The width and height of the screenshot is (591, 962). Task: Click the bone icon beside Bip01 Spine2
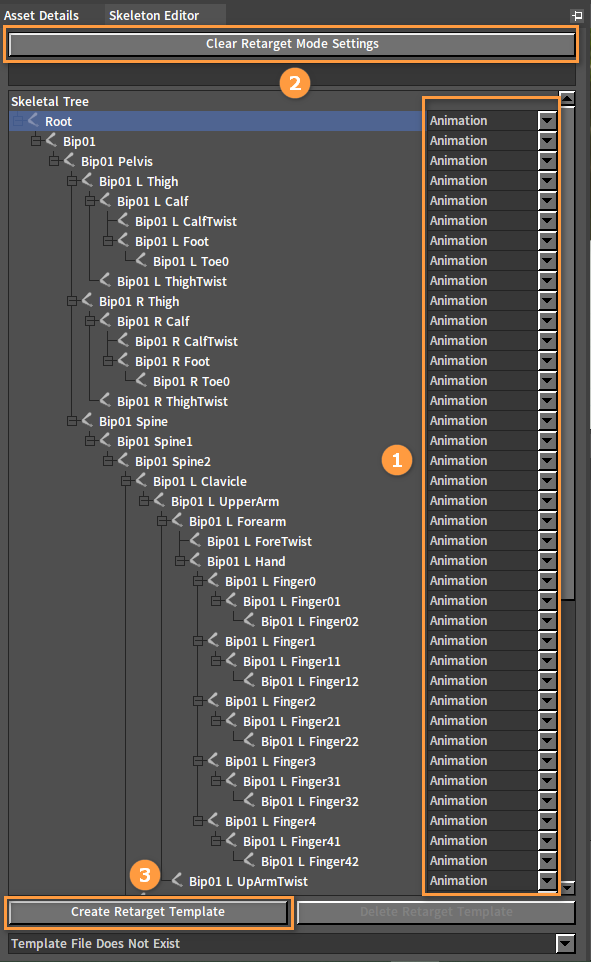123,461
